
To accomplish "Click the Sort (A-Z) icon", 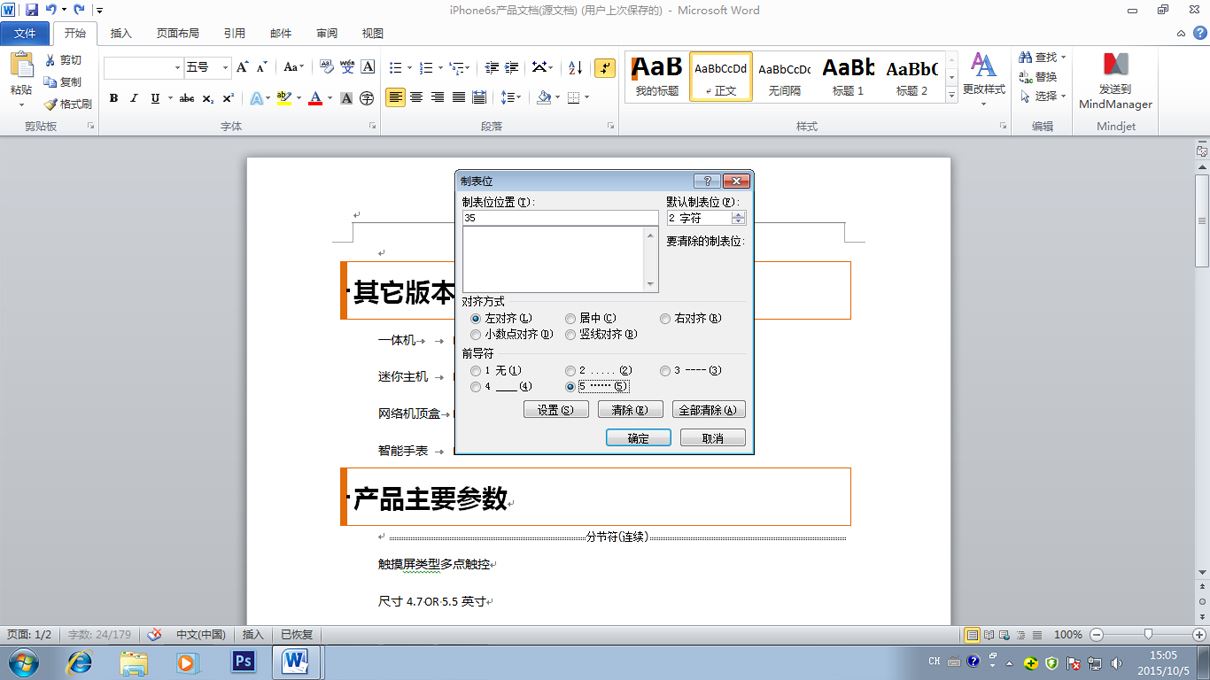I will coord(575,67).
